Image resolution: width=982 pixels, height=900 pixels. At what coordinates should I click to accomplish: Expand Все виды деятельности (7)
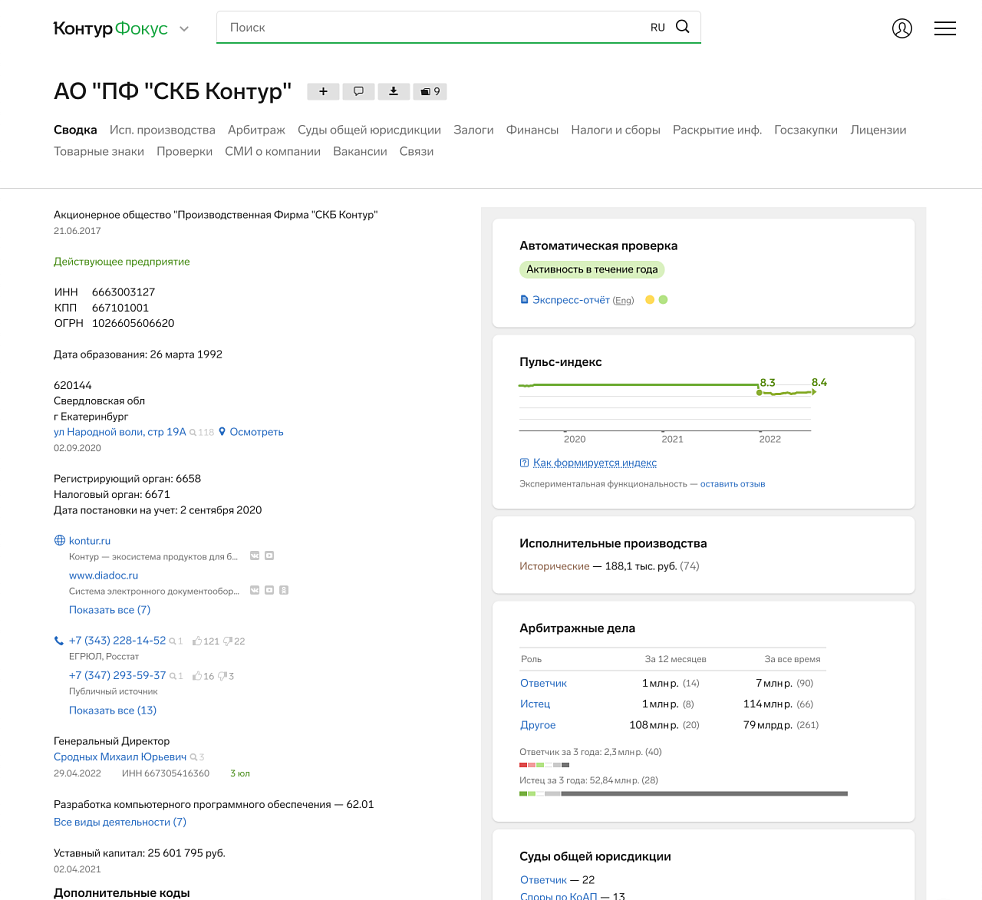click(x=120, y=822)
